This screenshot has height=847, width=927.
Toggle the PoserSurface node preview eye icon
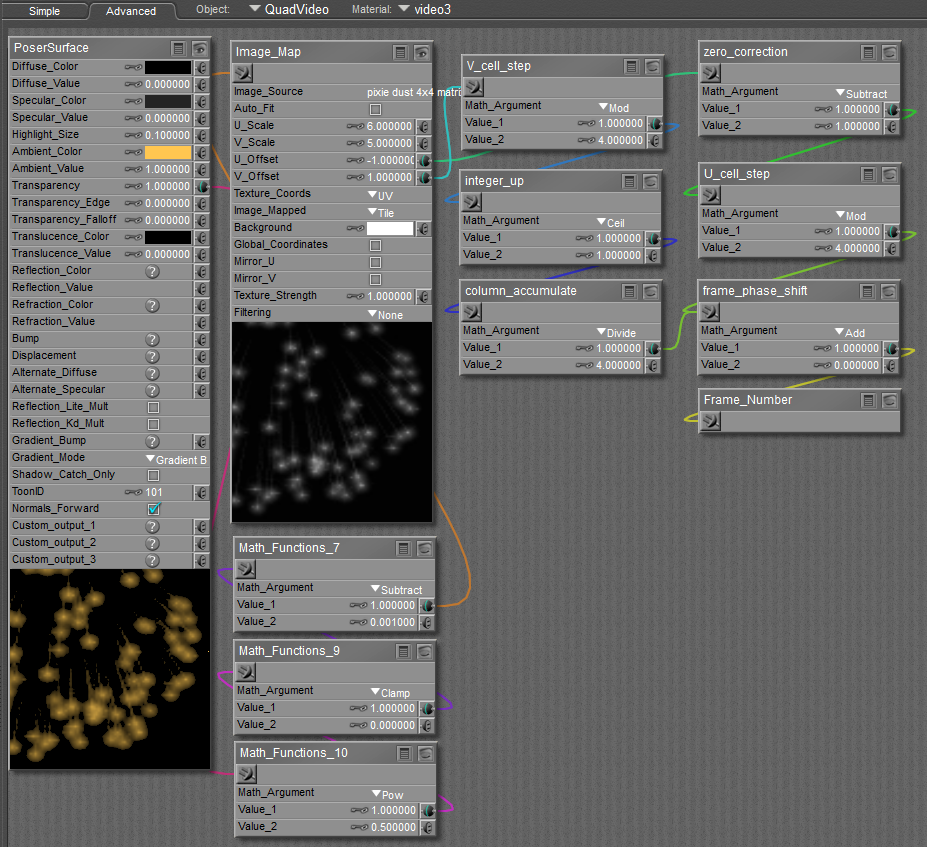(x=200, y=48)
